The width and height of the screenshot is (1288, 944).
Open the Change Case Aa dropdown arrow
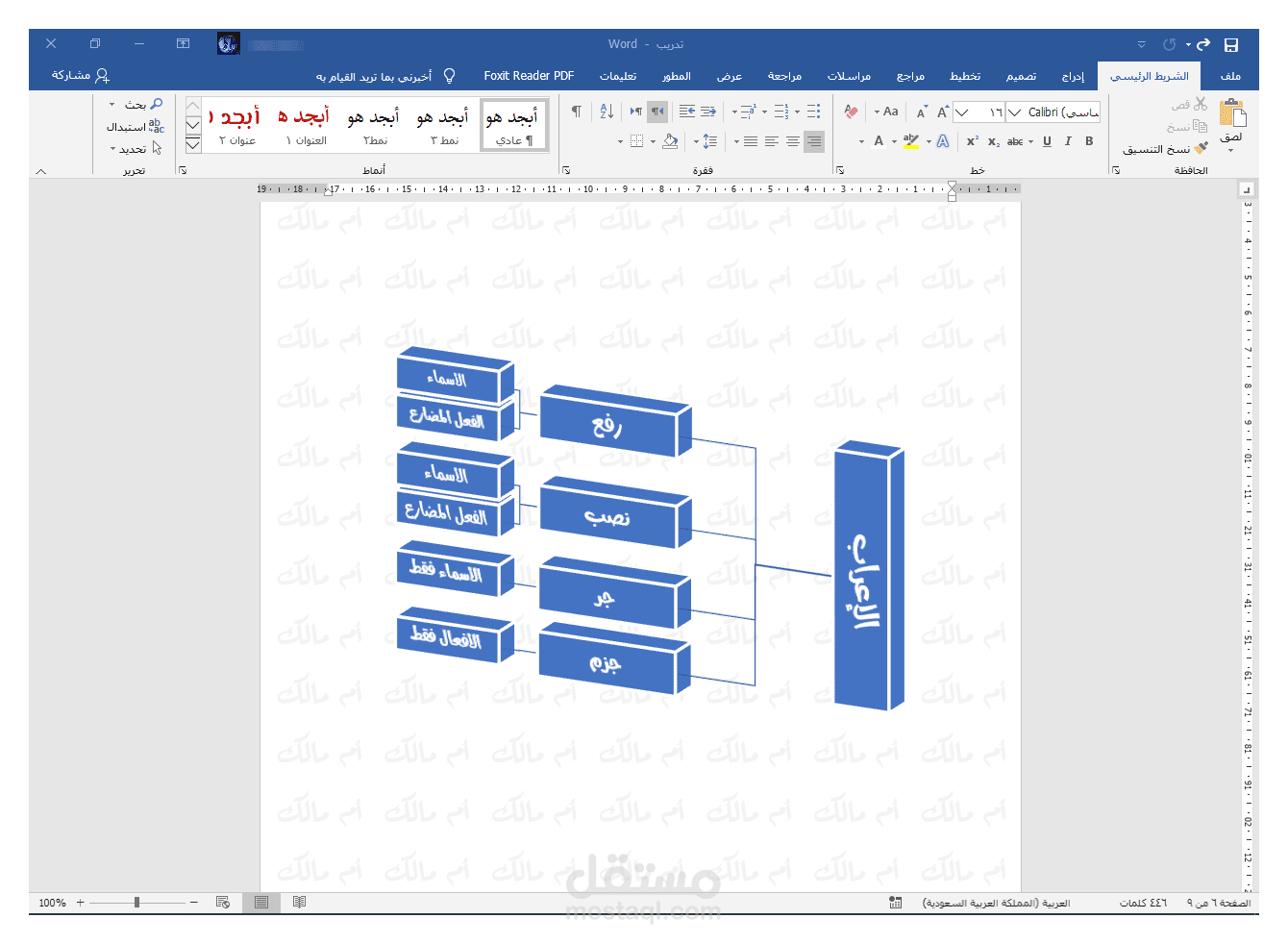[877, 112]
